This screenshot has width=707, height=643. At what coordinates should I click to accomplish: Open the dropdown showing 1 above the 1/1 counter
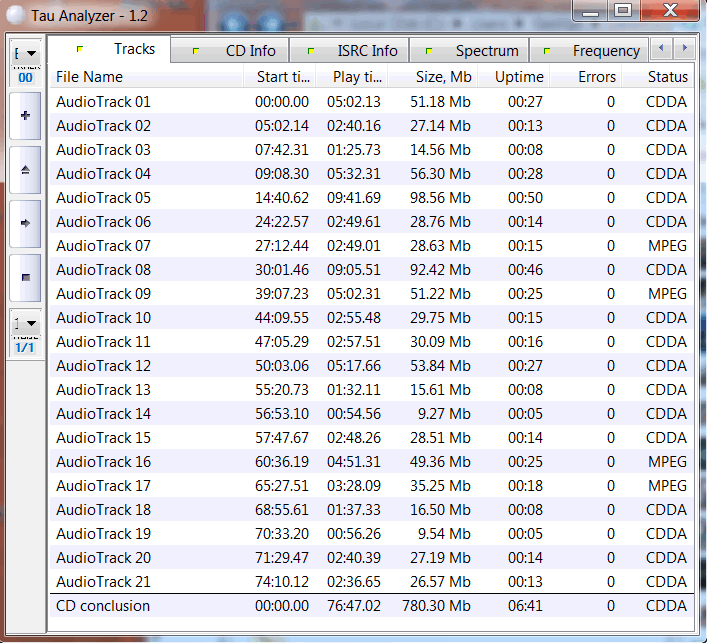[x=25, y=323]
